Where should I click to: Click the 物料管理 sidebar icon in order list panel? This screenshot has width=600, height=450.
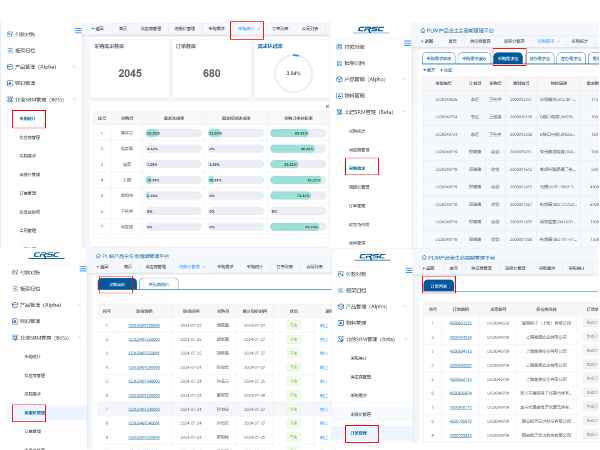(x=341, y=323)
